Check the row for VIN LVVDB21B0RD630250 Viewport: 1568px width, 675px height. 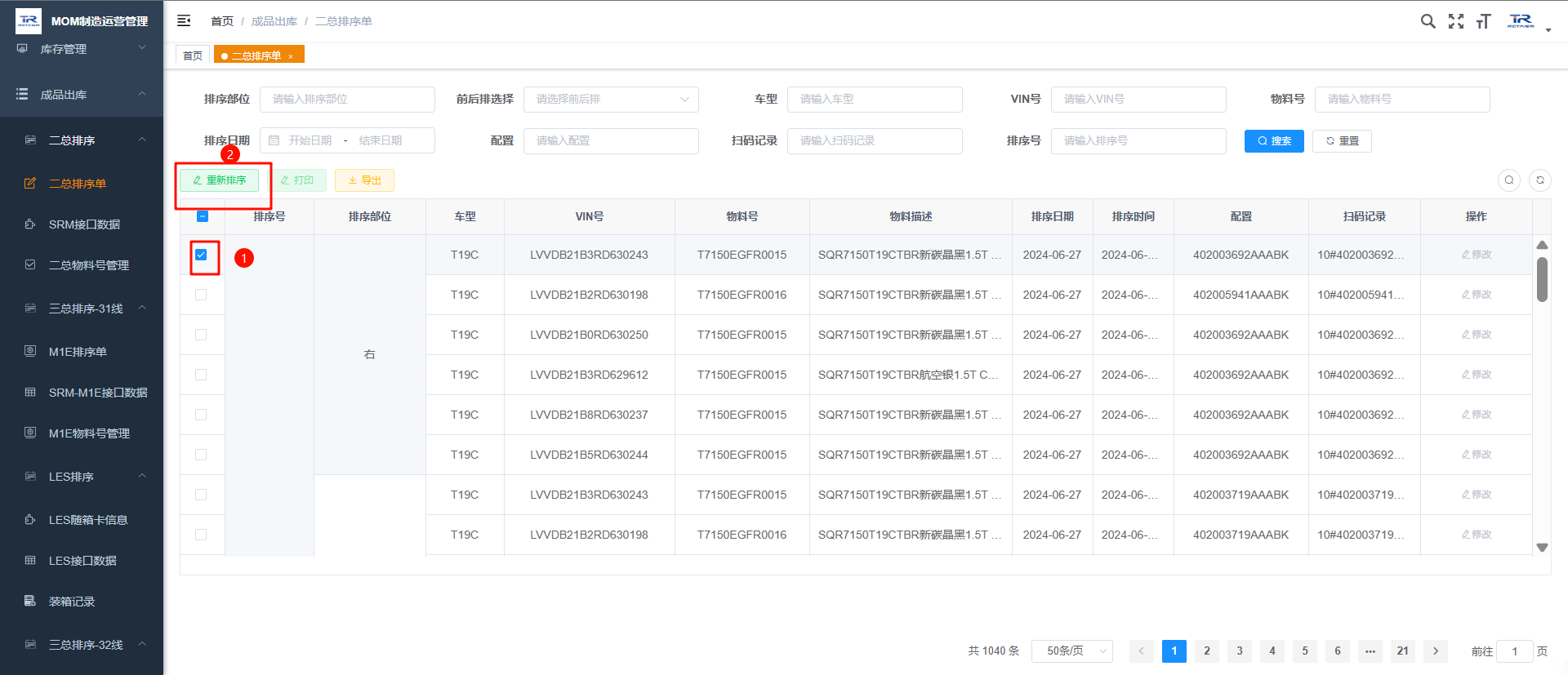[201, 335]
